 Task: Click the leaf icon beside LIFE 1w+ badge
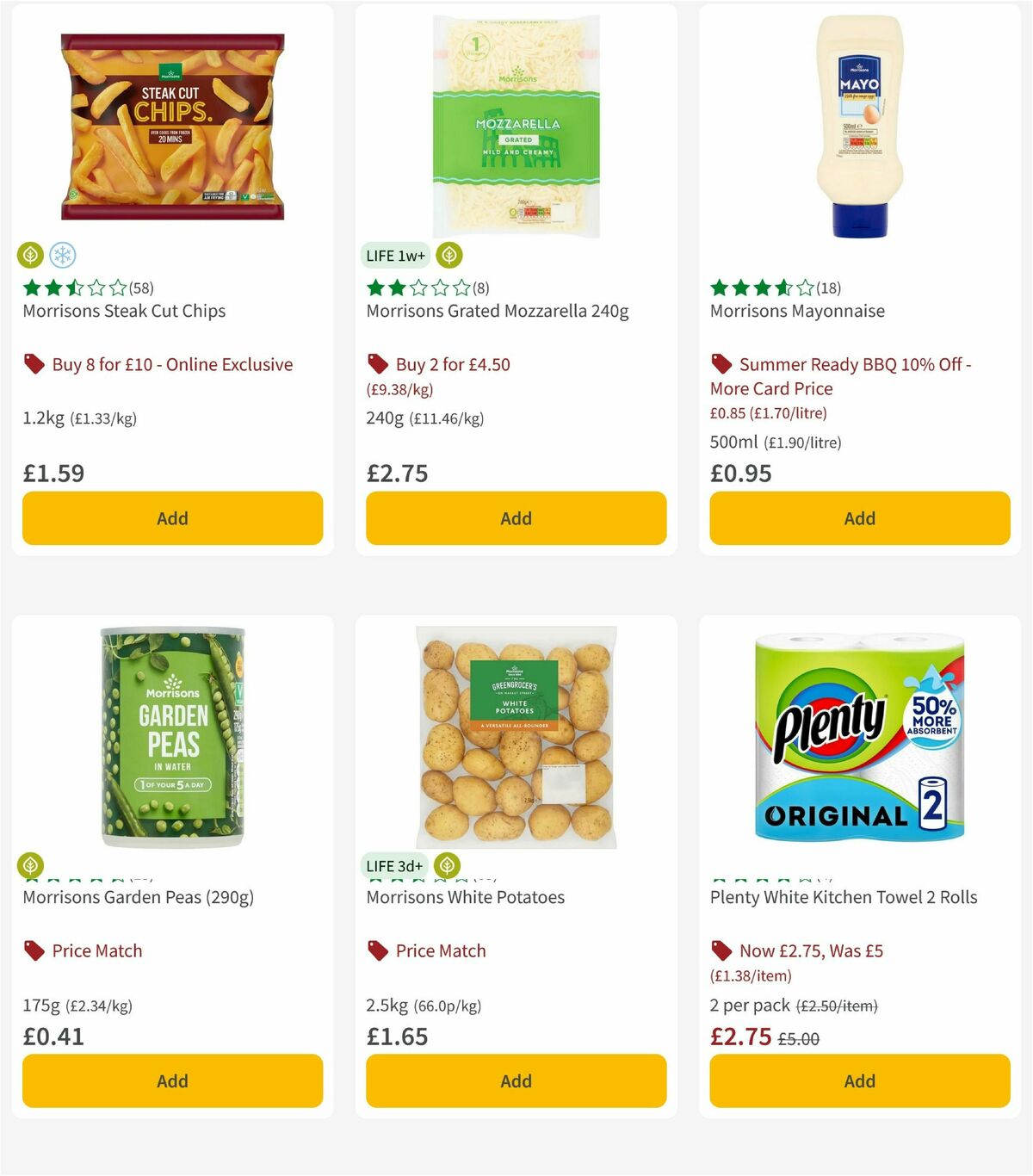[x=448, y=255]
